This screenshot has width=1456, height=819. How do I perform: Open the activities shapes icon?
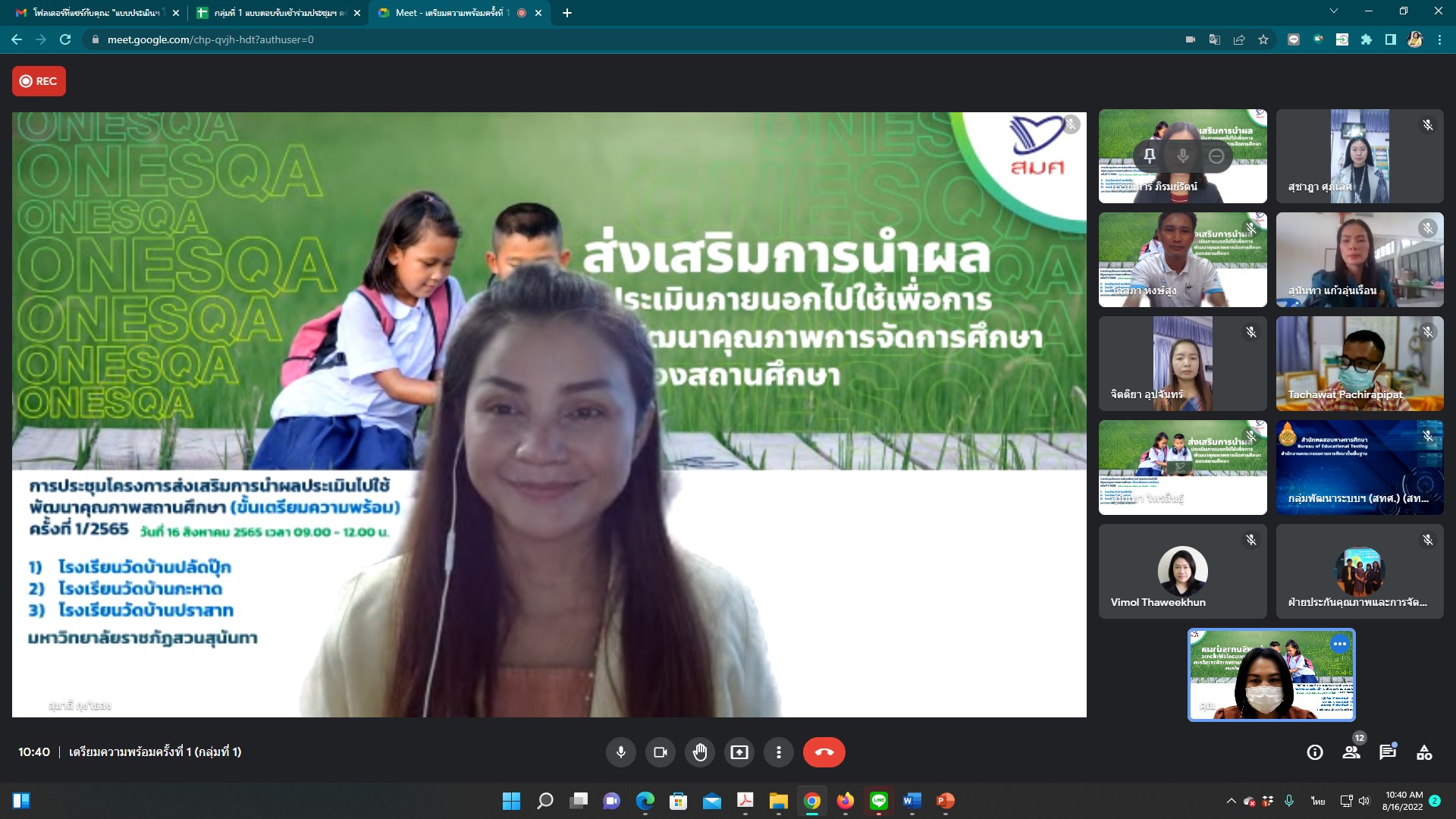[x=1424, y=752]
